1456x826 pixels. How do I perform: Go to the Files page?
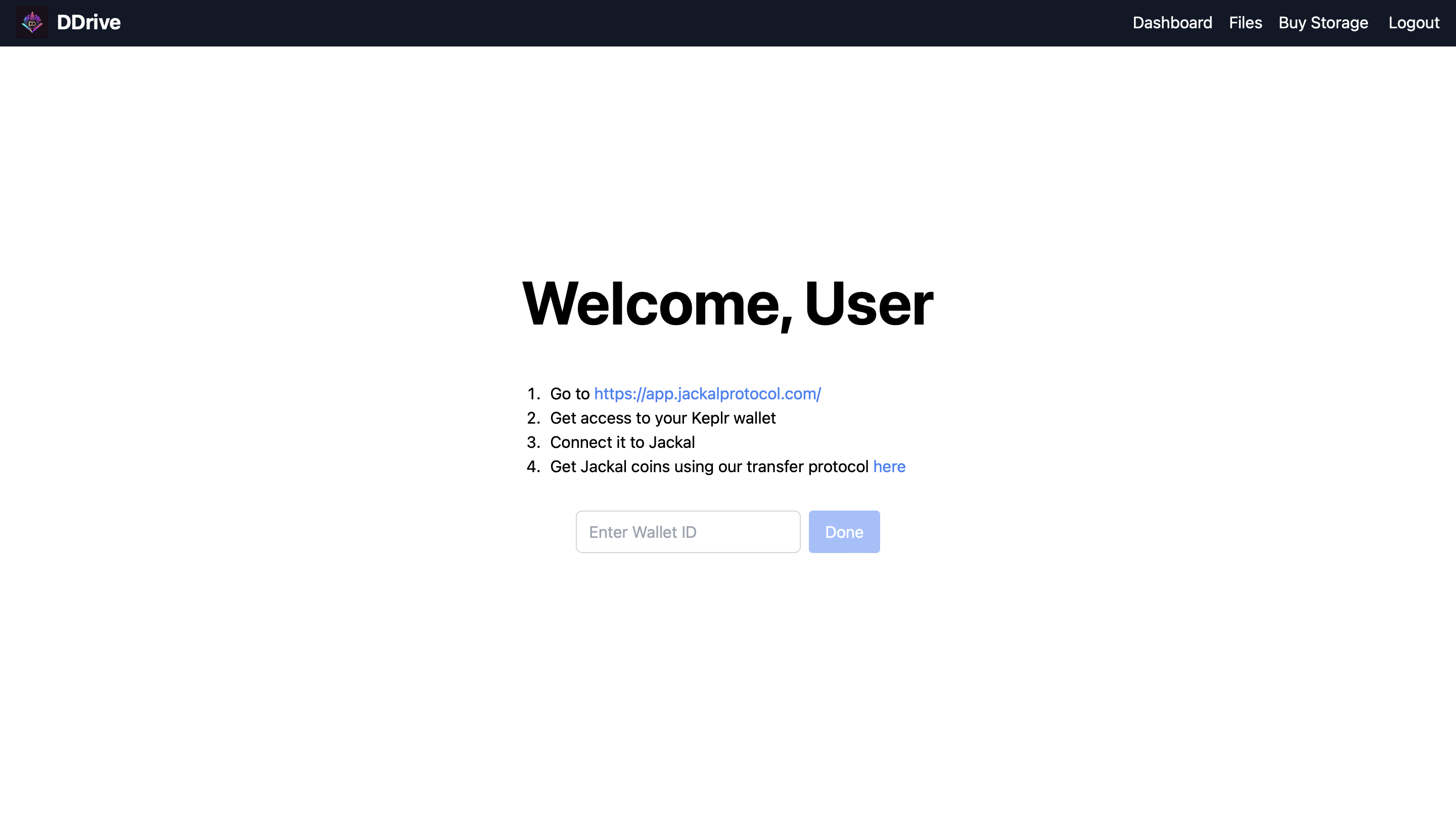1245,23
